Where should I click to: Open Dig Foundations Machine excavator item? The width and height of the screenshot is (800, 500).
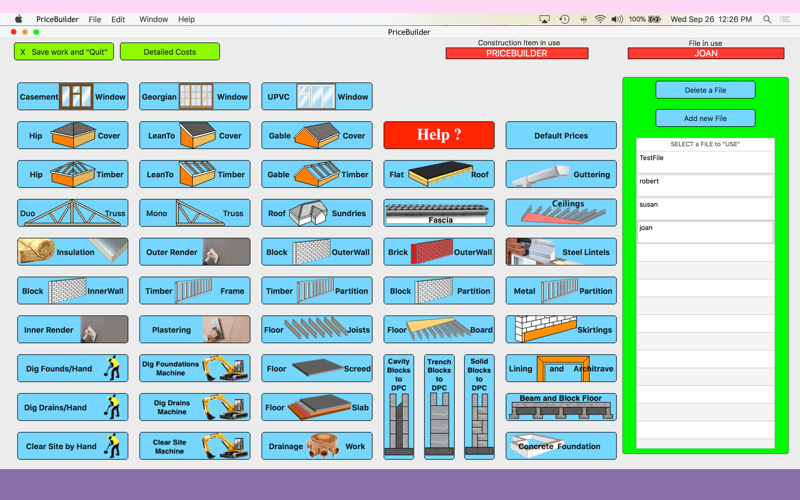coord(195,368)
